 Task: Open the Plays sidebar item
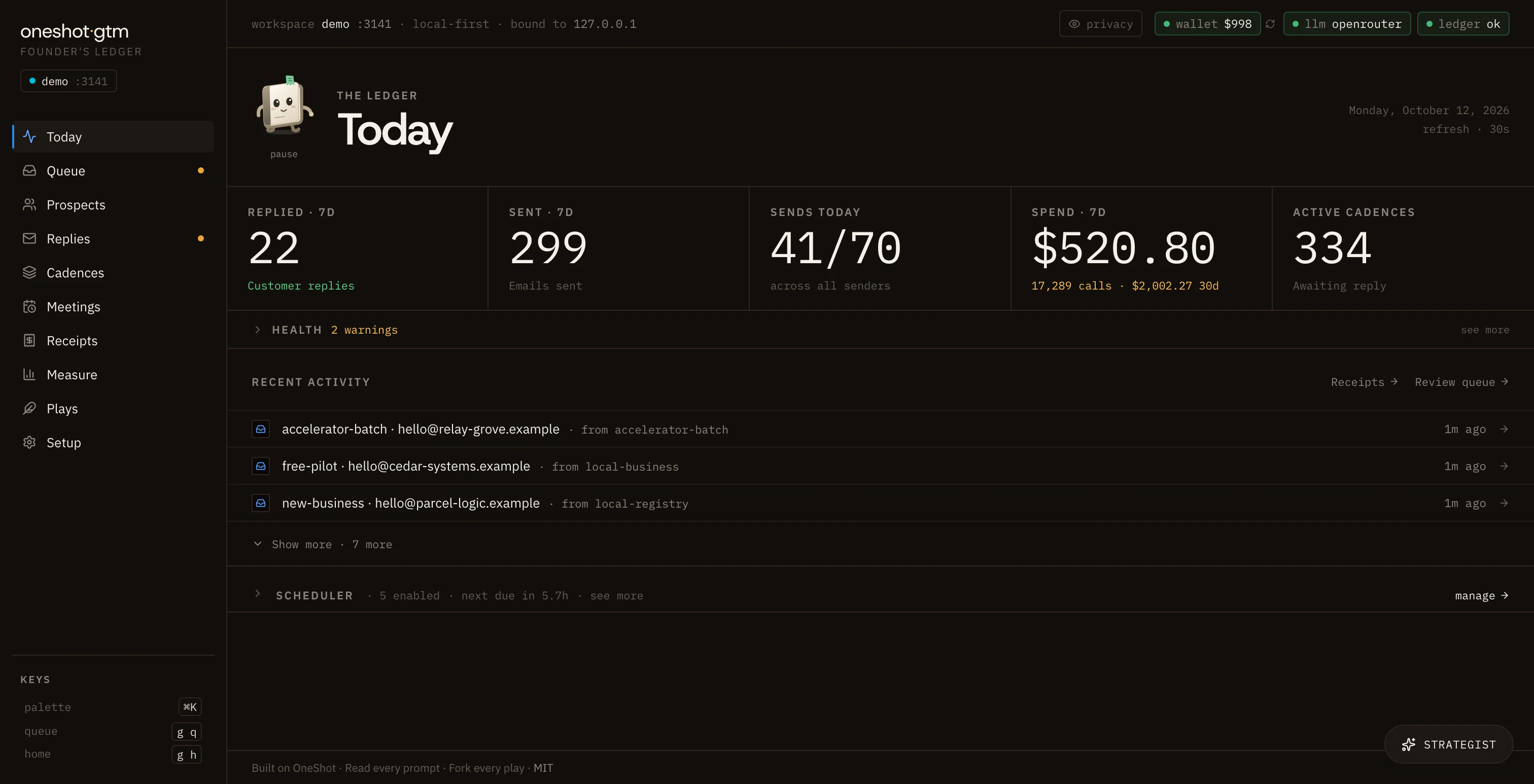click(x=113, y=408)
